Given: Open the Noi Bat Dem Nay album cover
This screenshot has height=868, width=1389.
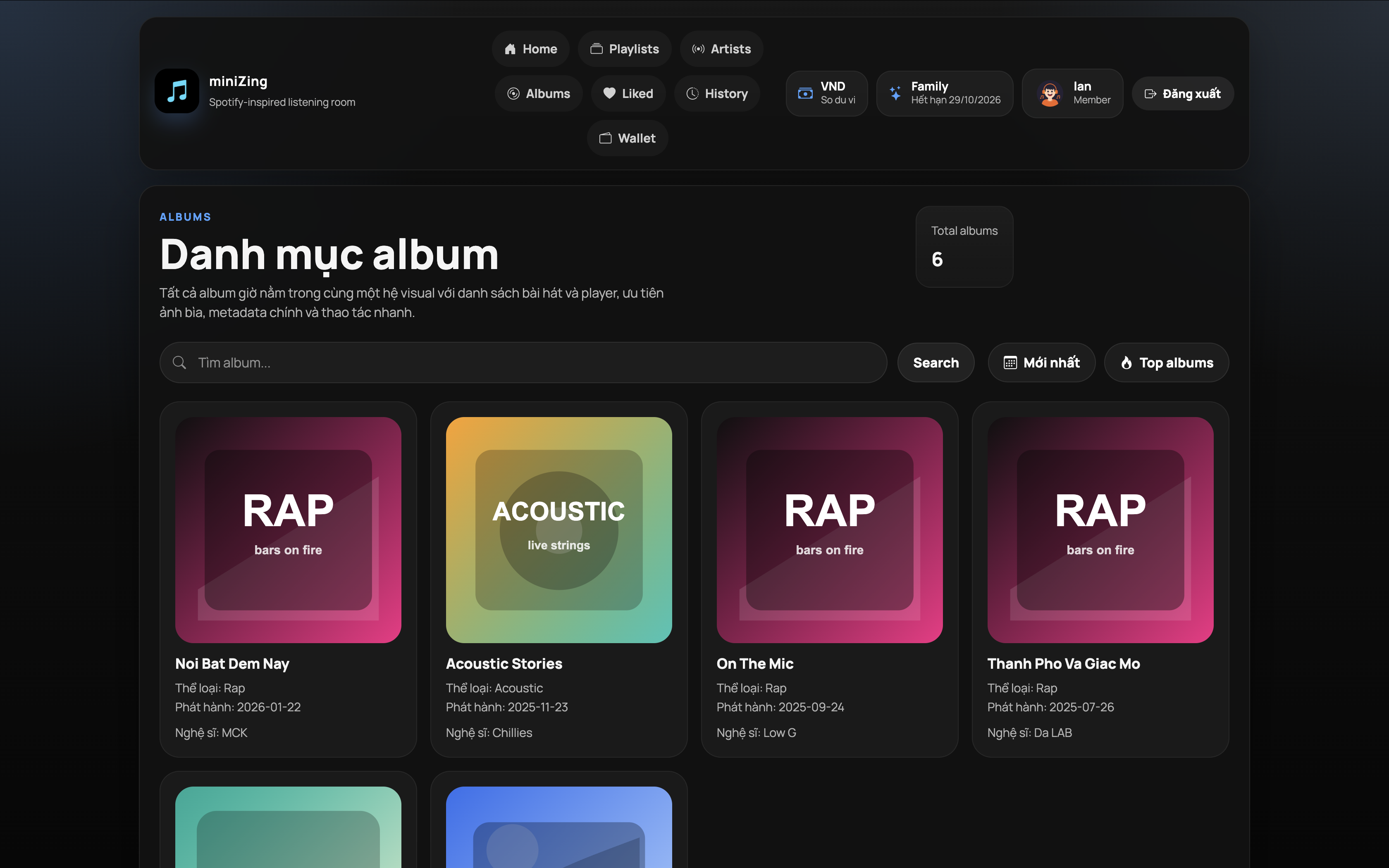Looking at the screenshot, I should point(288,530).
